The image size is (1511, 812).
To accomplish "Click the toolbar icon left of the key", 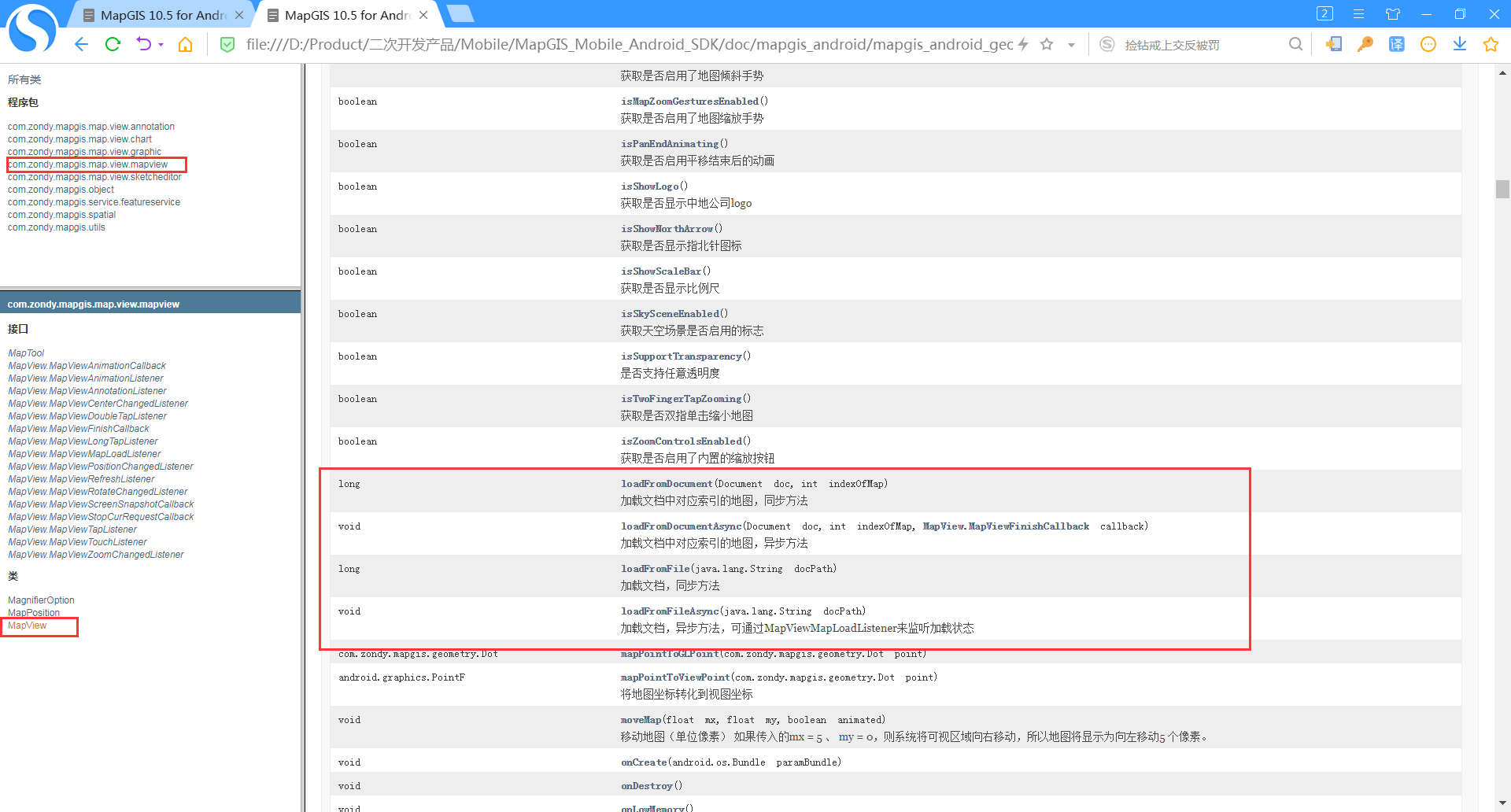I will point(1334,44).
